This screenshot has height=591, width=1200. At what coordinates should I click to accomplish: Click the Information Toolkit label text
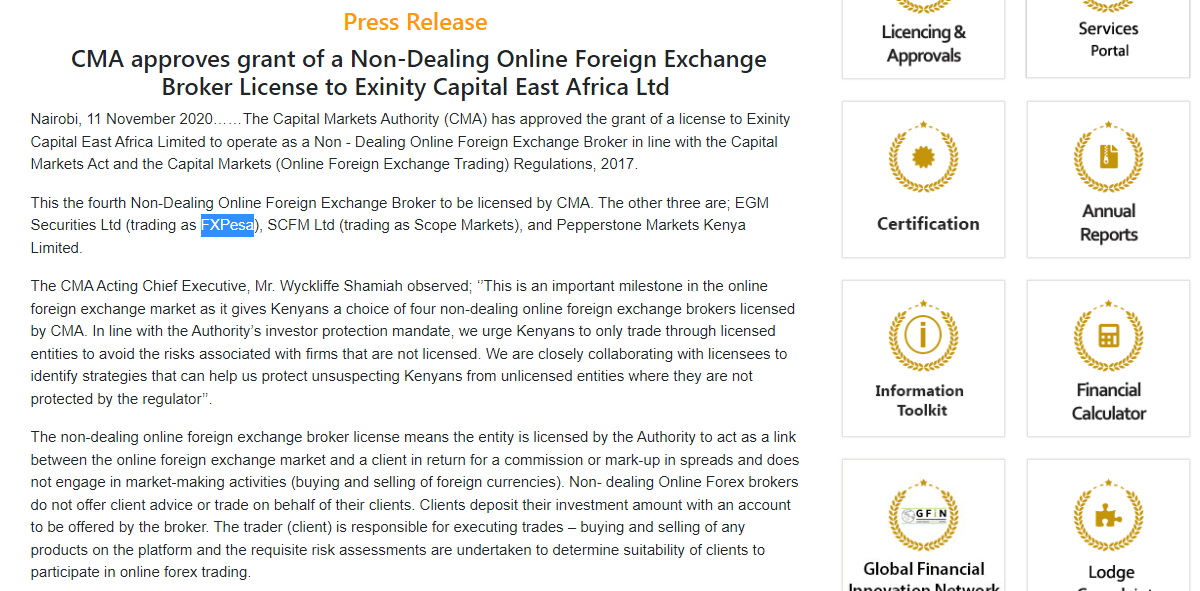[919, 400]
